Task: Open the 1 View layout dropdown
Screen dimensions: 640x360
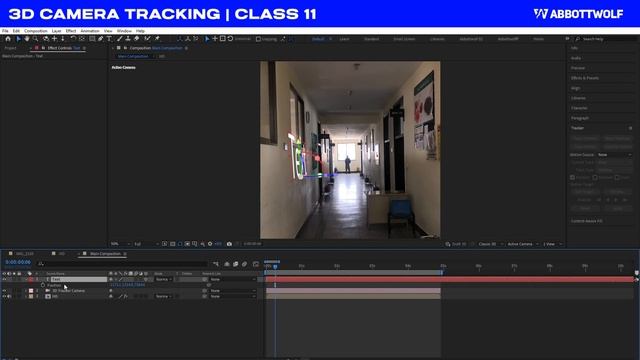Action: click(553, 244)
